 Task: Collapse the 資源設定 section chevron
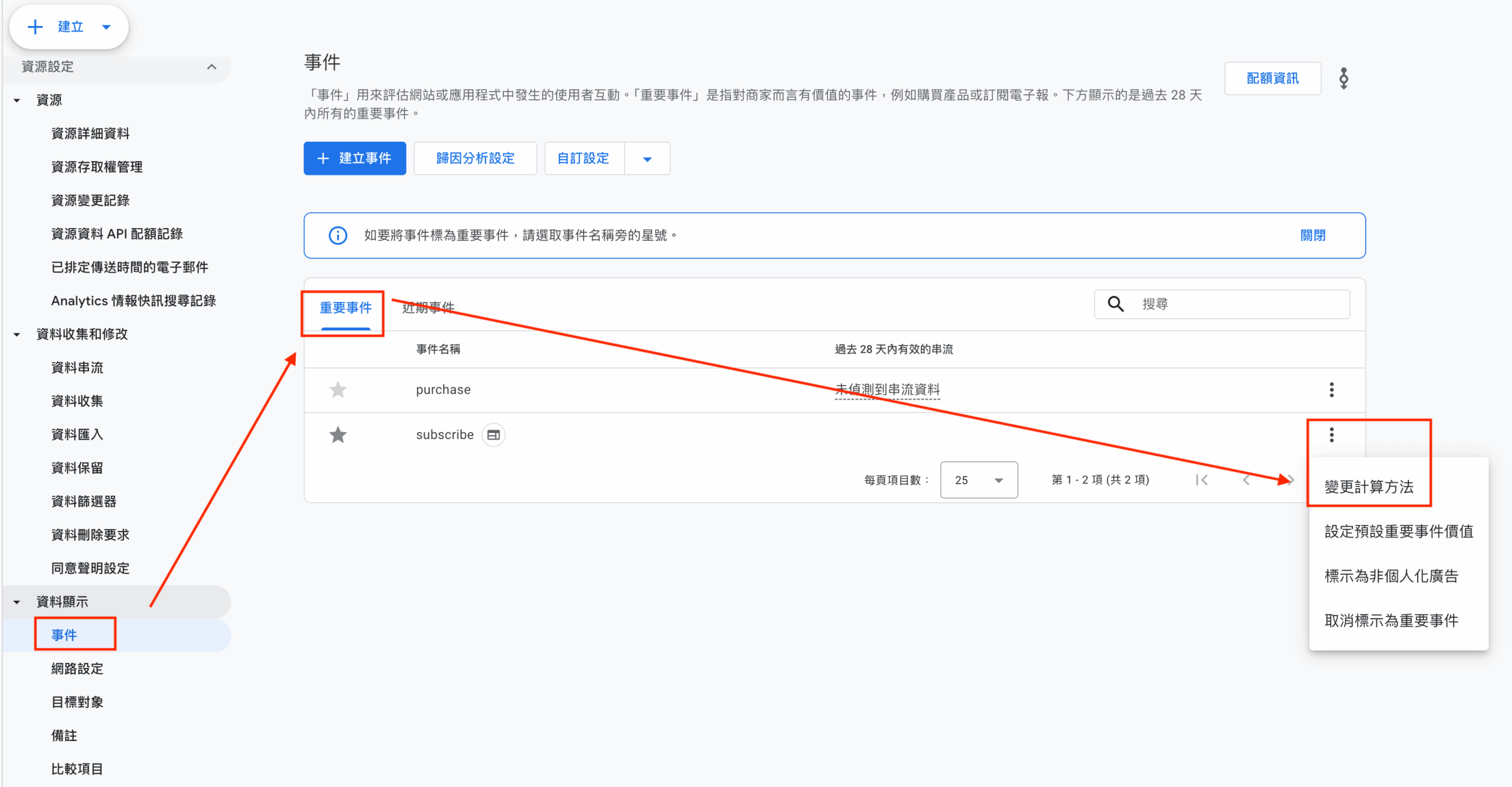pos(211,67)
